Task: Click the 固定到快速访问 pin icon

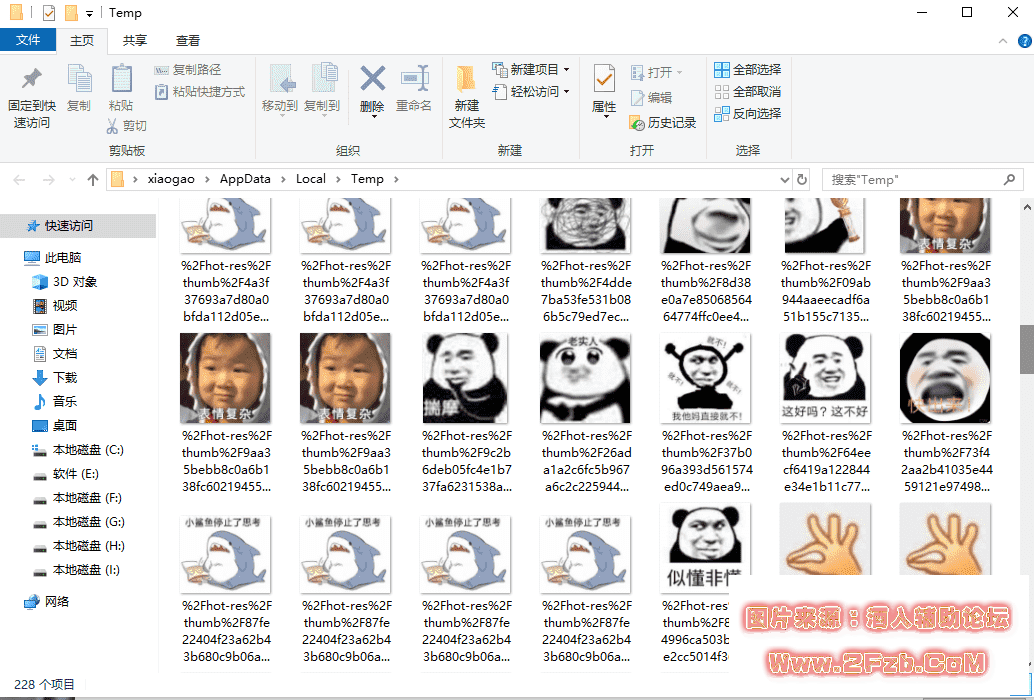Action: [32, 79]
